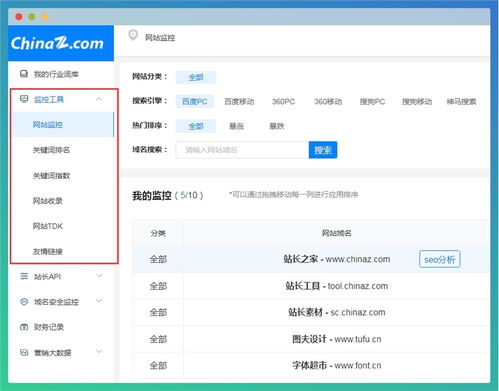This screenshot has height=391, width=499.
Task: Click the location pin icon beside 网站监控 title
Action: pos(133,35)
